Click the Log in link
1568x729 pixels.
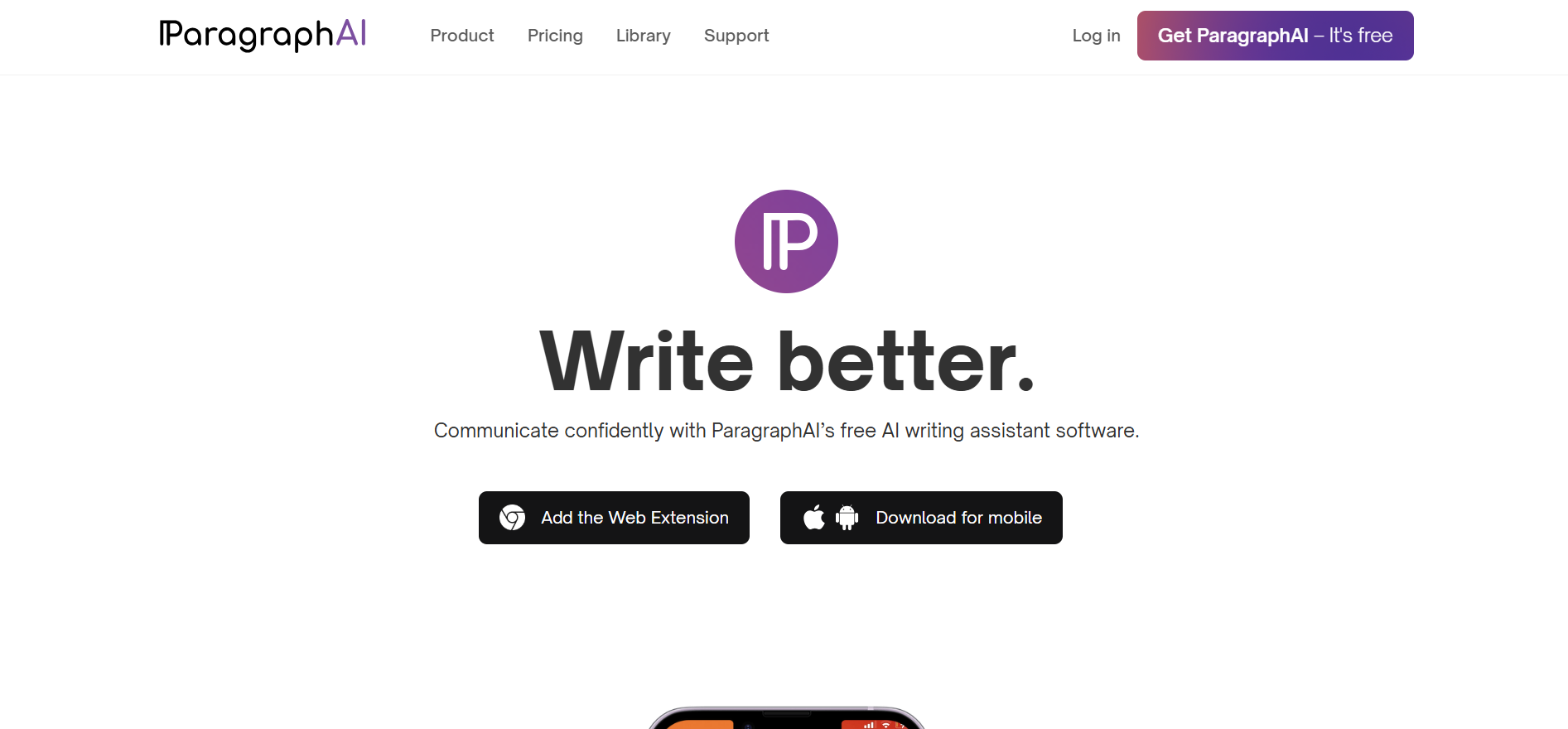[1096, 36]
